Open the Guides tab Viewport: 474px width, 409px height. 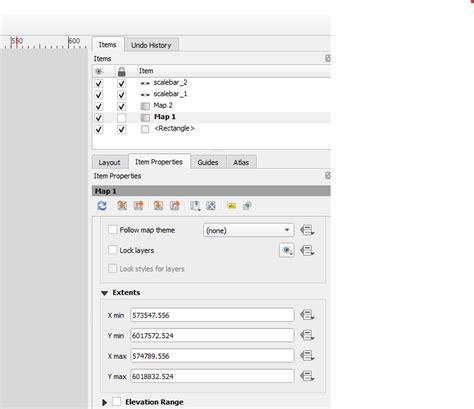click(x=208, y=162)
